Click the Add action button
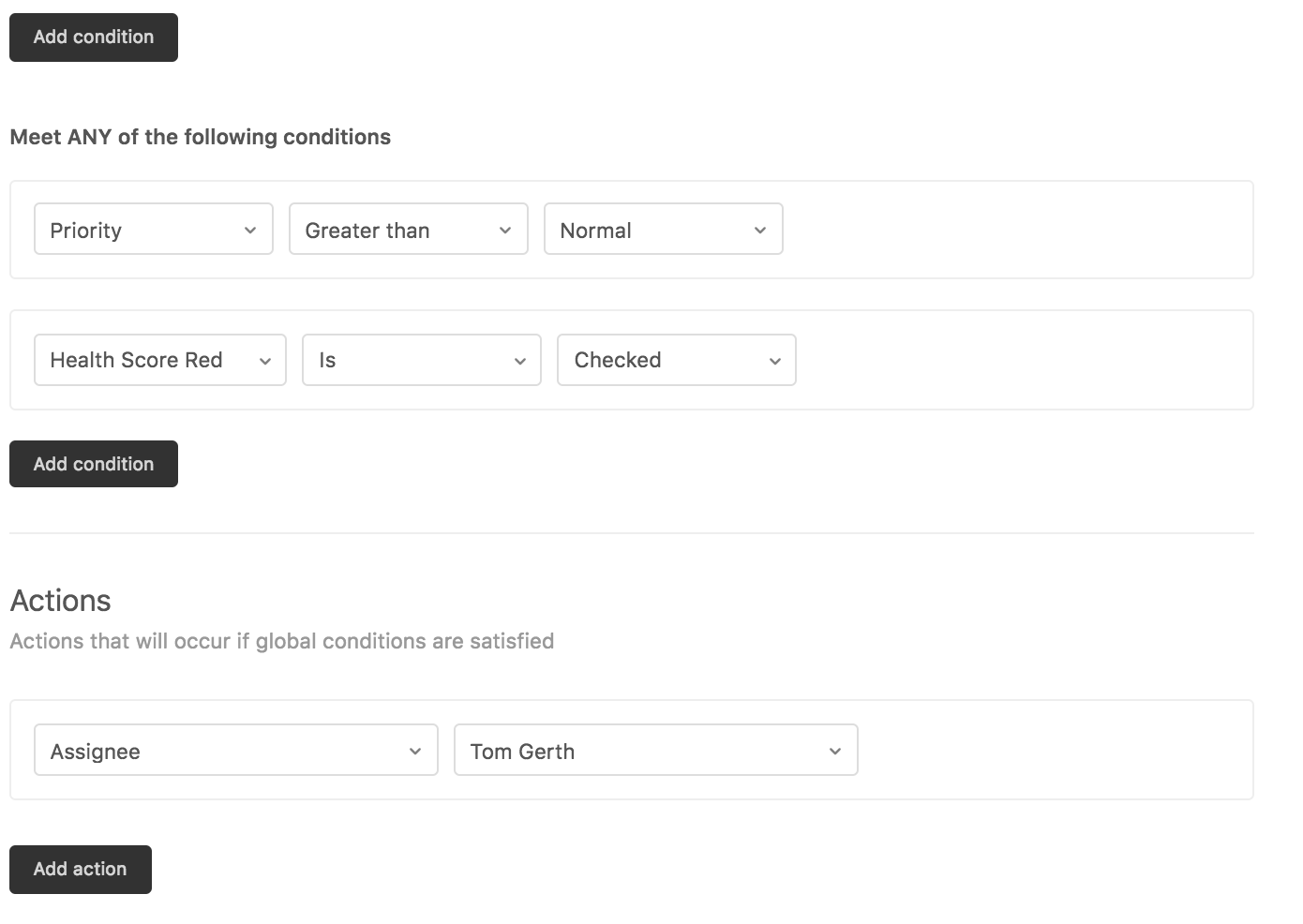The image size is (1303, 924). (81, 870)
